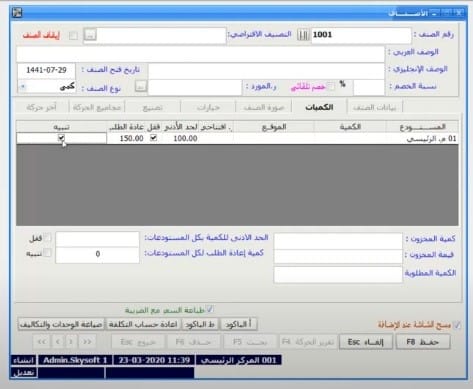The image size is (473, 389).
Task: Open the خيارات tab
Action: pos(208,107)
